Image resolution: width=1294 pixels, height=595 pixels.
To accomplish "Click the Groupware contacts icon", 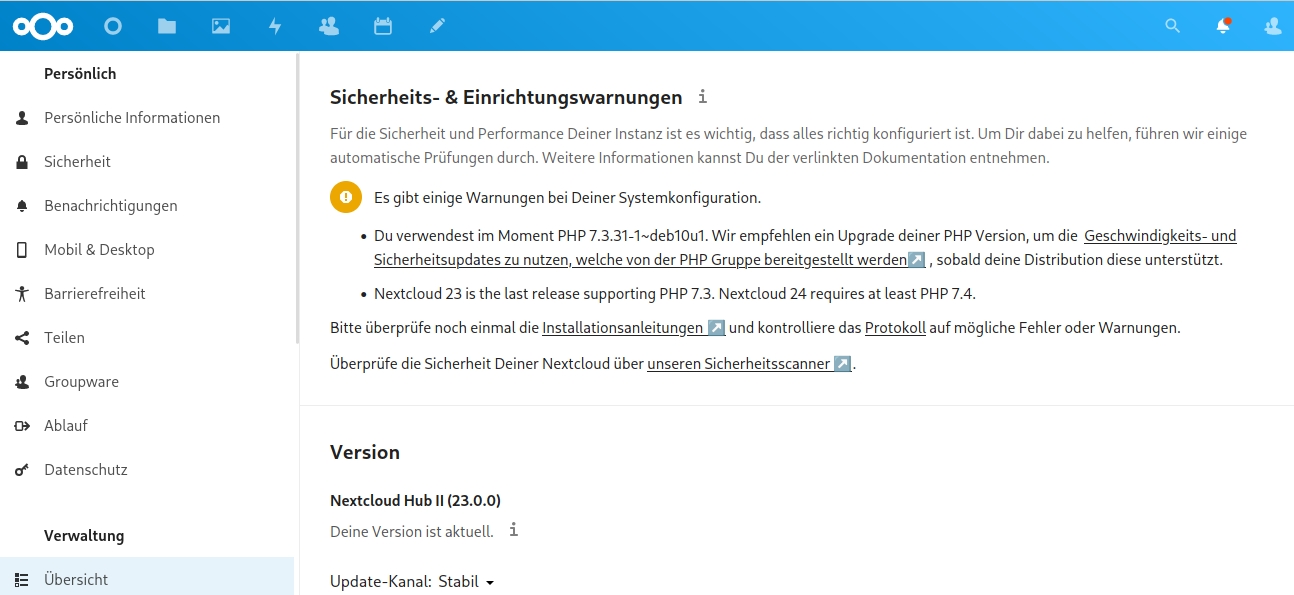I will click(22, 382).
